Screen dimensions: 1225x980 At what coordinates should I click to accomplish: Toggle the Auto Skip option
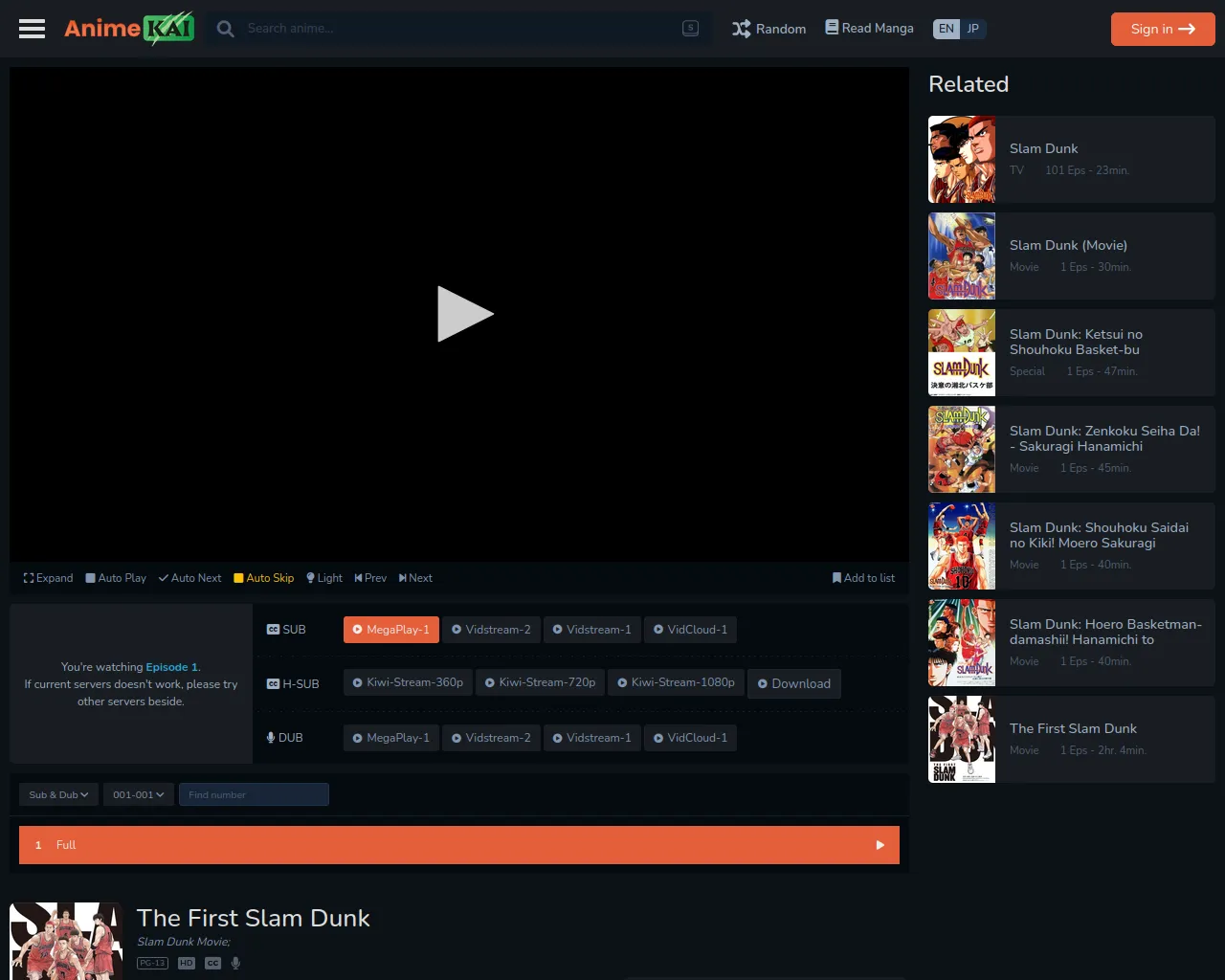pyautogui.click(x=264, y=578)
